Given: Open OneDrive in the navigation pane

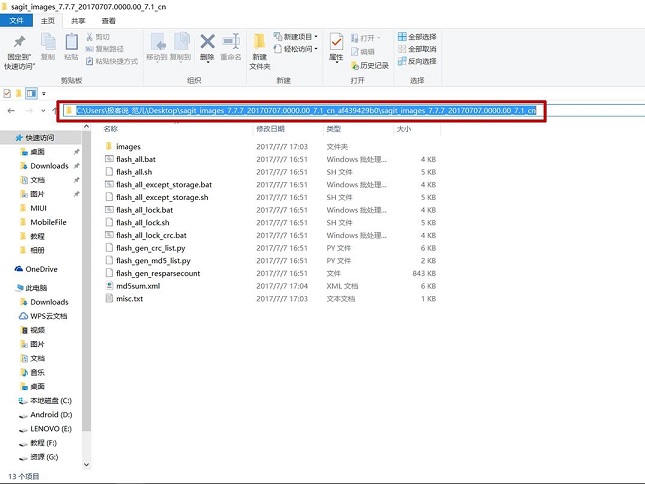Looking at the screenshot, I should coord(41,269).
